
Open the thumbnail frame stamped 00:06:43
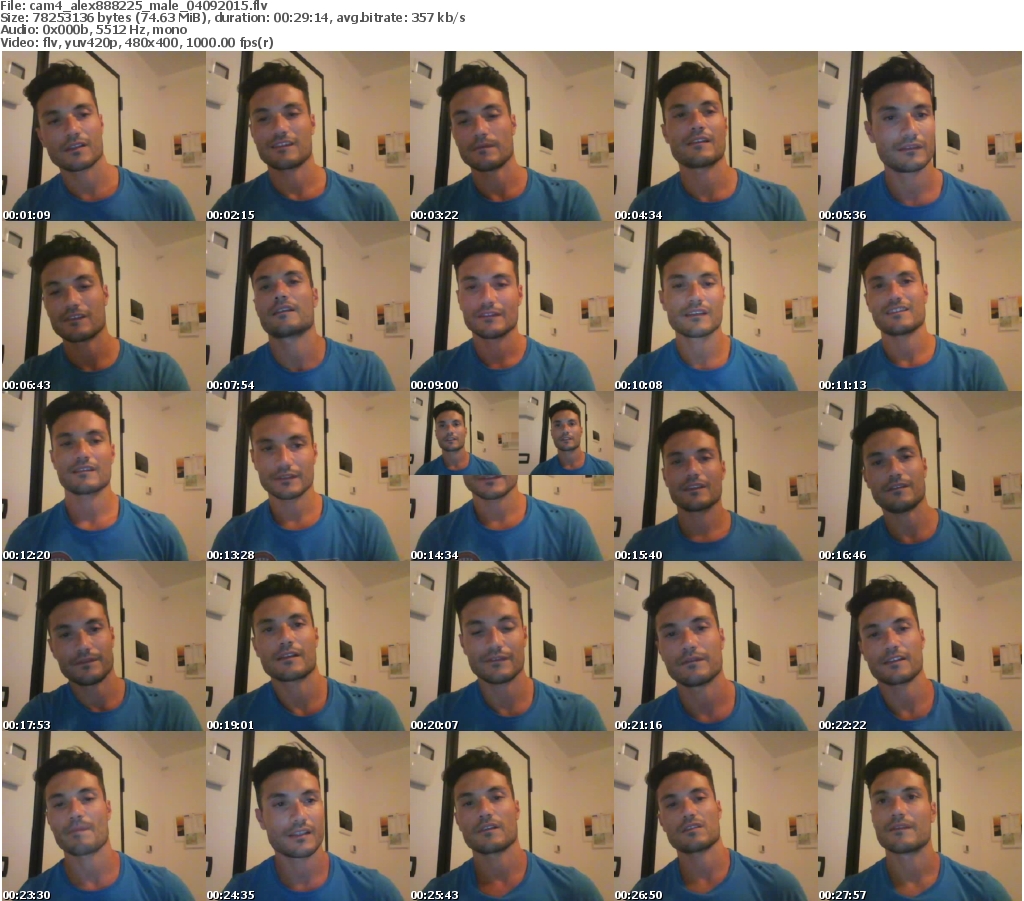click(x=104, y=306)
